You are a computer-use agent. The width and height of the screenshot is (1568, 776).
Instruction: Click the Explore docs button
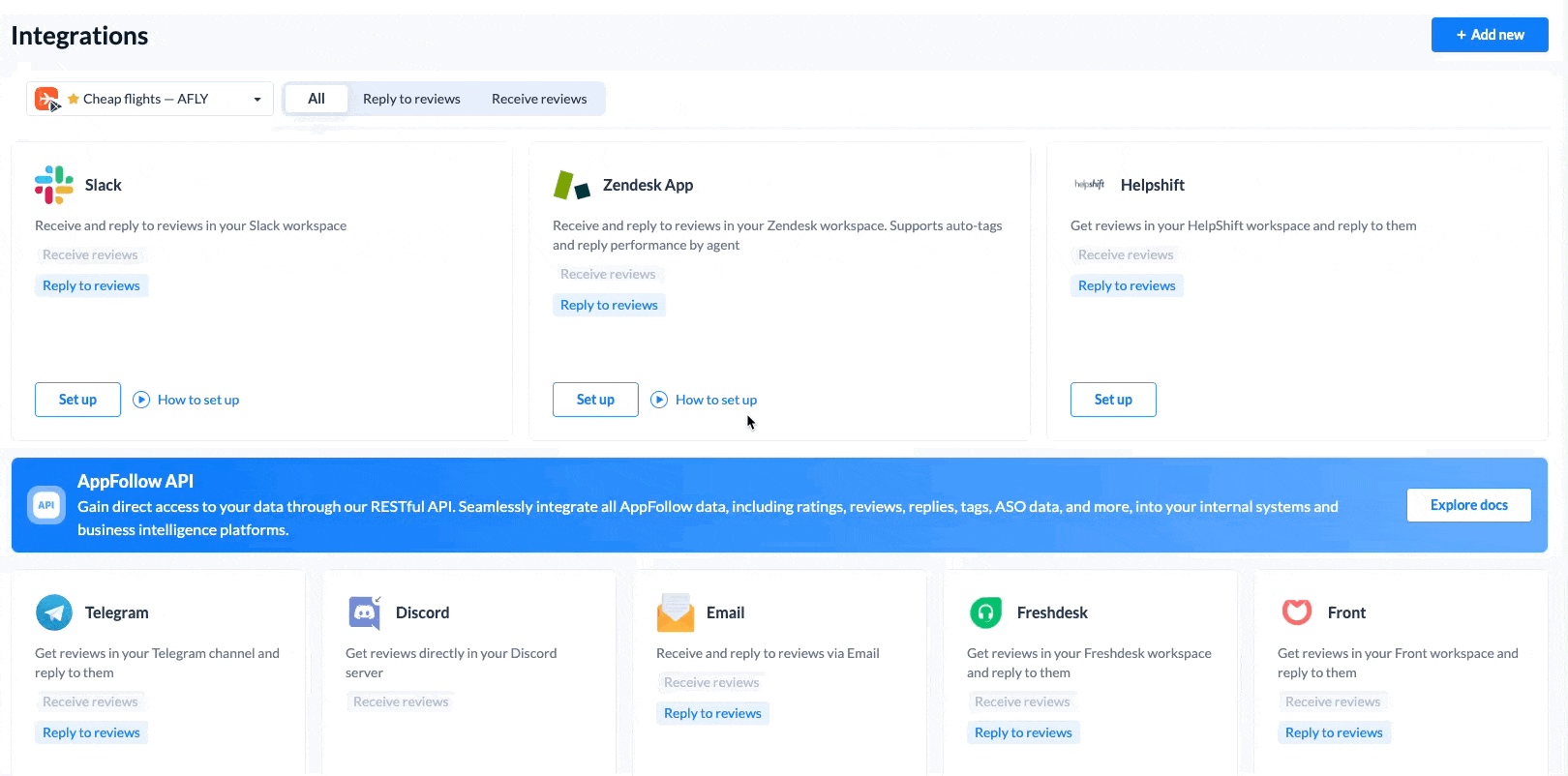(x=1469, y=505)
